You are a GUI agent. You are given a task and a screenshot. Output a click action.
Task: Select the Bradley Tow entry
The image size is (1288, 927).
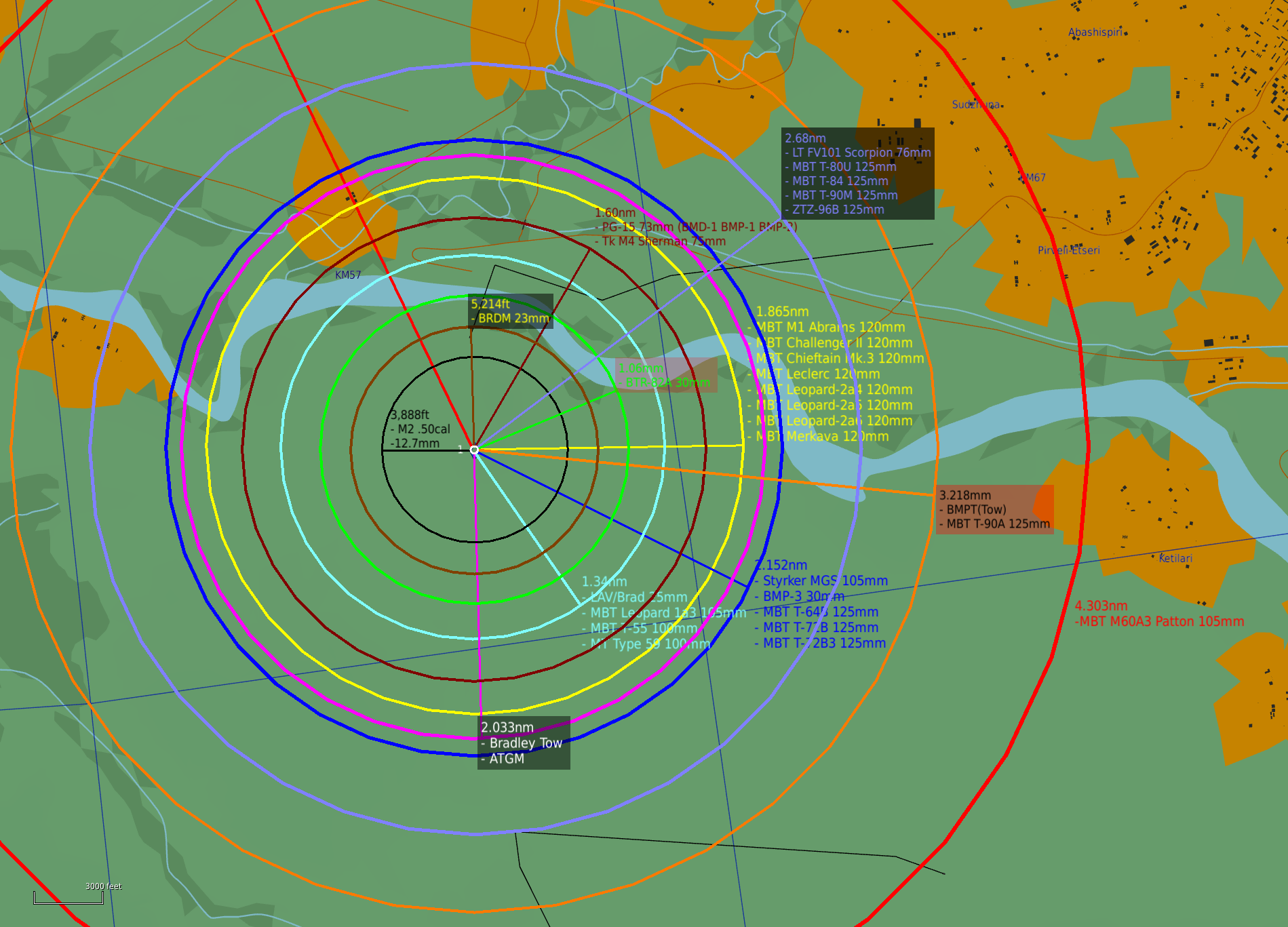coord(522,743)
